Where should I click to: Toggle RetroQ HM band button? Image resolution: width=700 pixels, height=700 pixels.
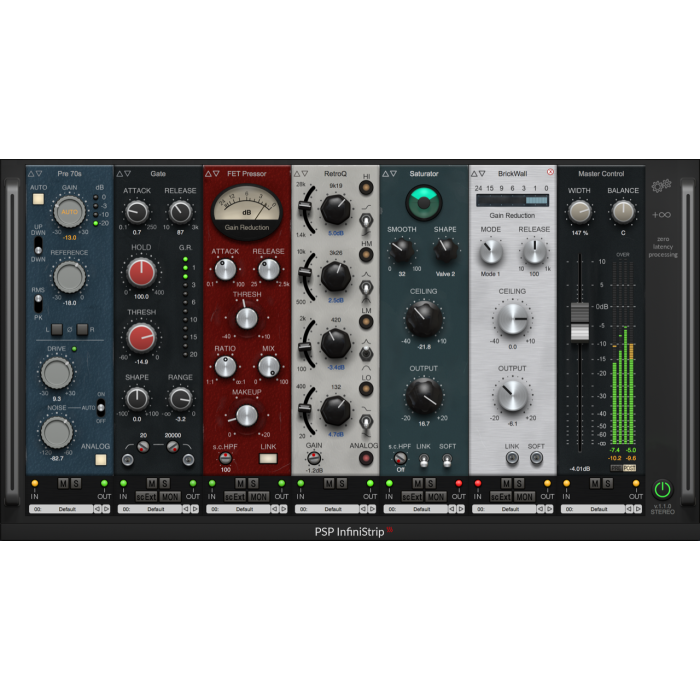[366, 255]
